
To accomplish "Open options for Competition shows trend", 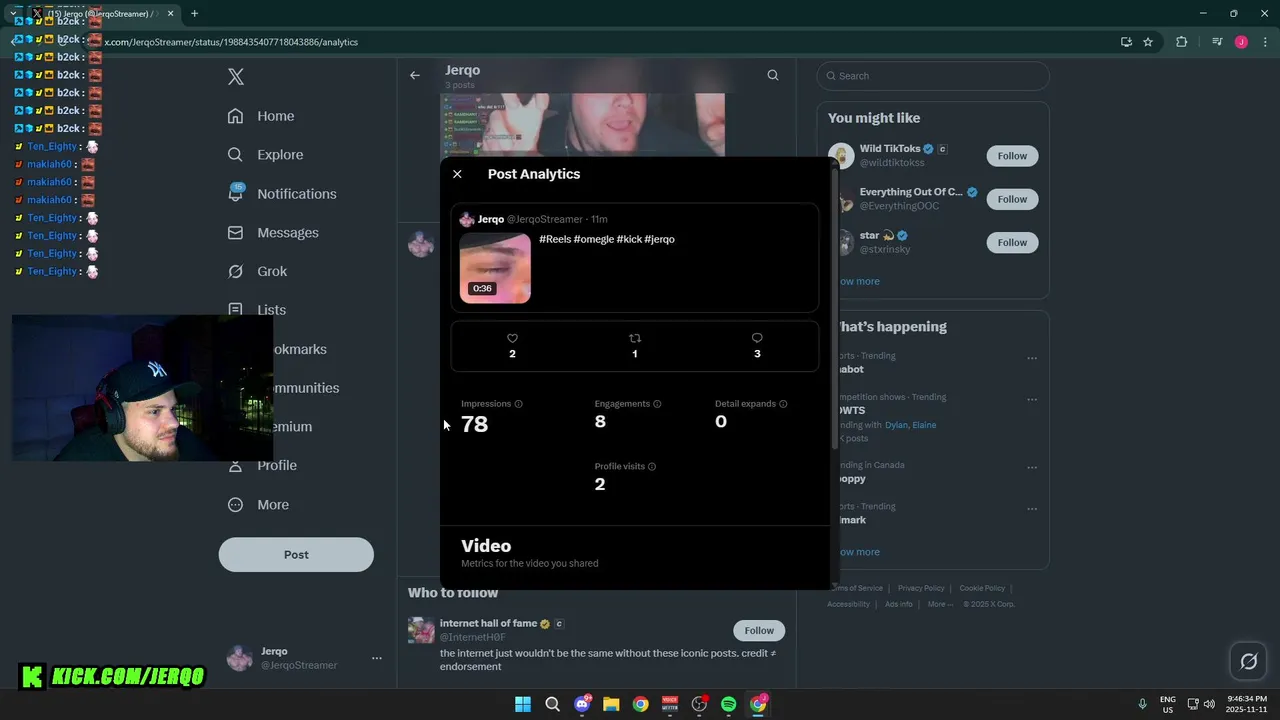I will (1032, 399).
